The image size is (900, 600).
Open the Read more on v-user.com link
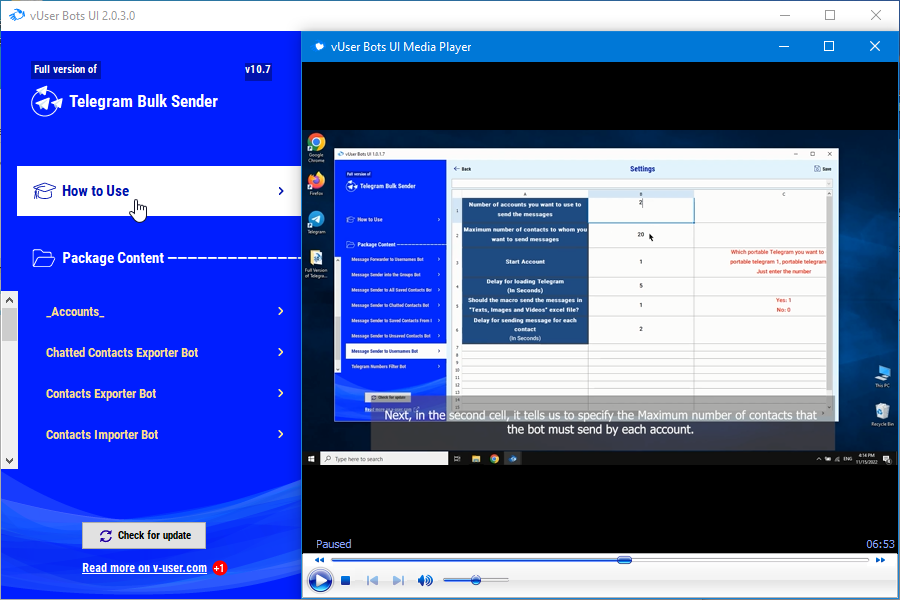(145, 568)
